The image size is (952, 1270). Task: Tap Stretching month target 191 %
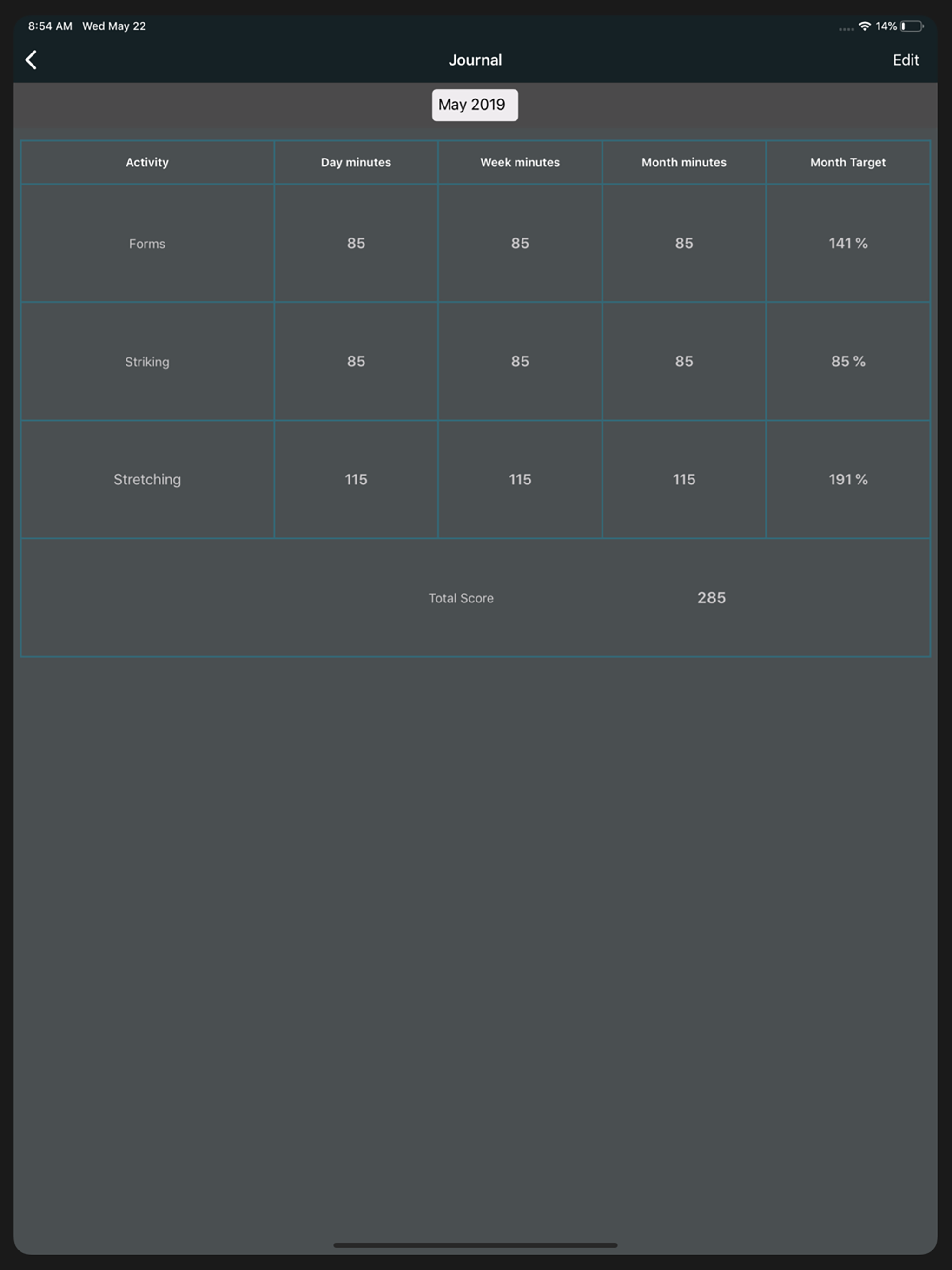point(848,479)
